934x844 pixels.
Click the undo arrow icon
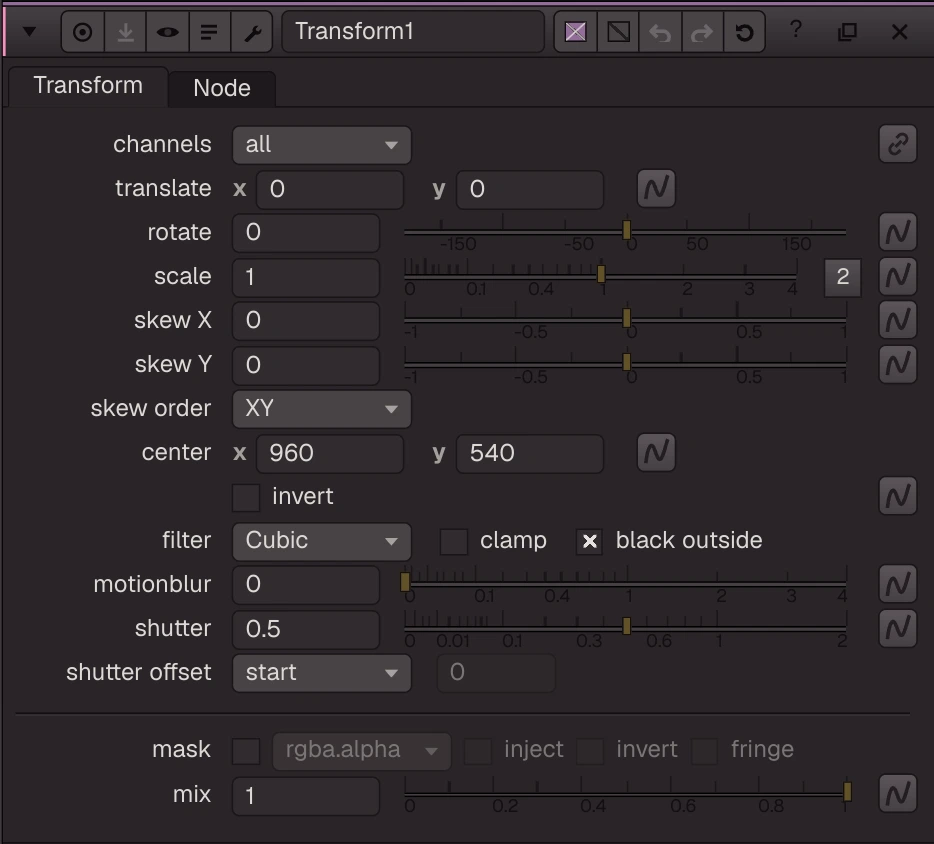[x=660, y=32]
